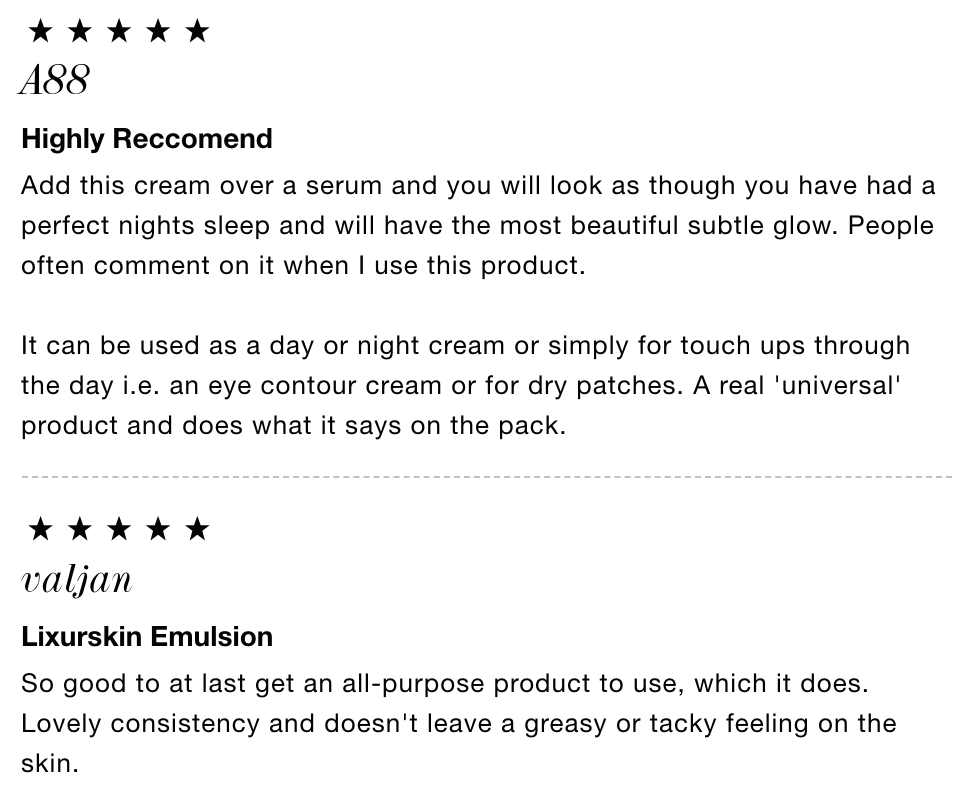968x810 pixels.
Task: Click the fifth star of A88's rating
Action: 198,31
